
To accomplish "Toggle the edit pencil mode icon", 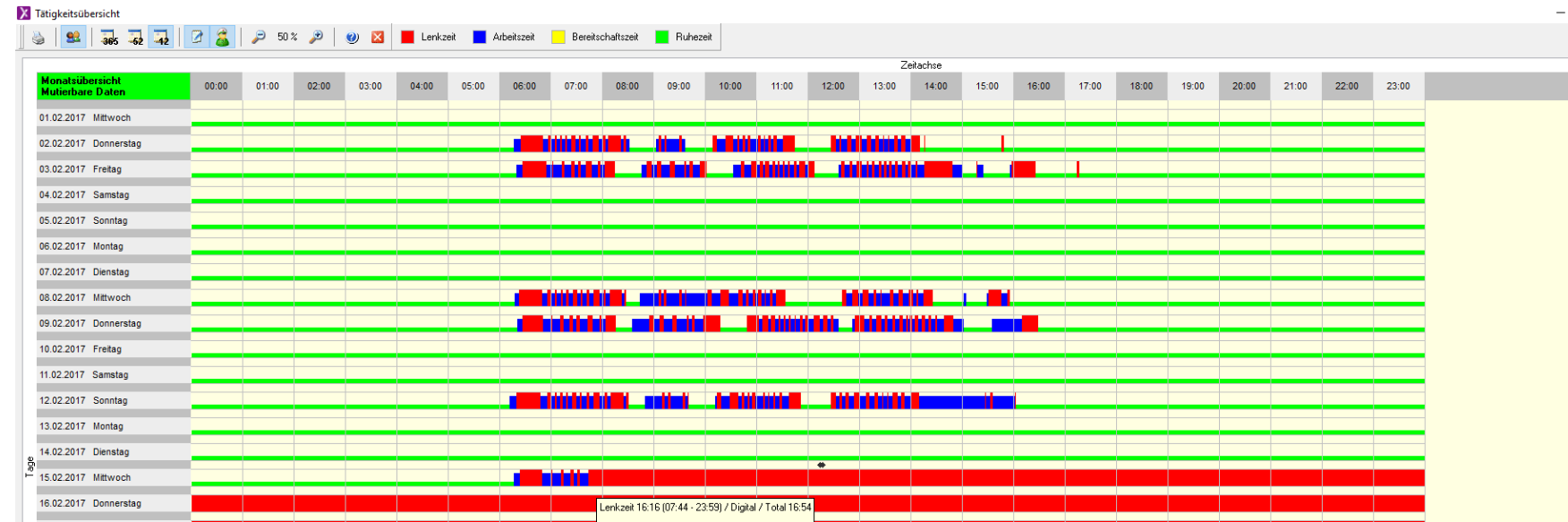I will tap(197, 38).
